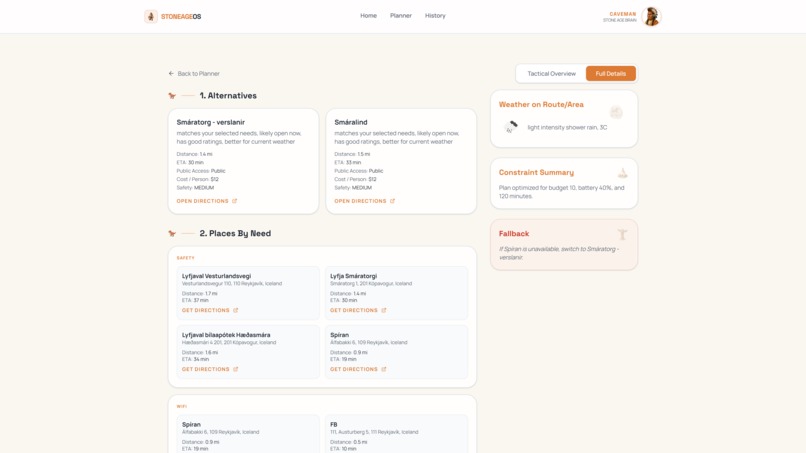Click the weather icon in Weather card header
Screen dimensions: 806x453
tap(616, 112)
